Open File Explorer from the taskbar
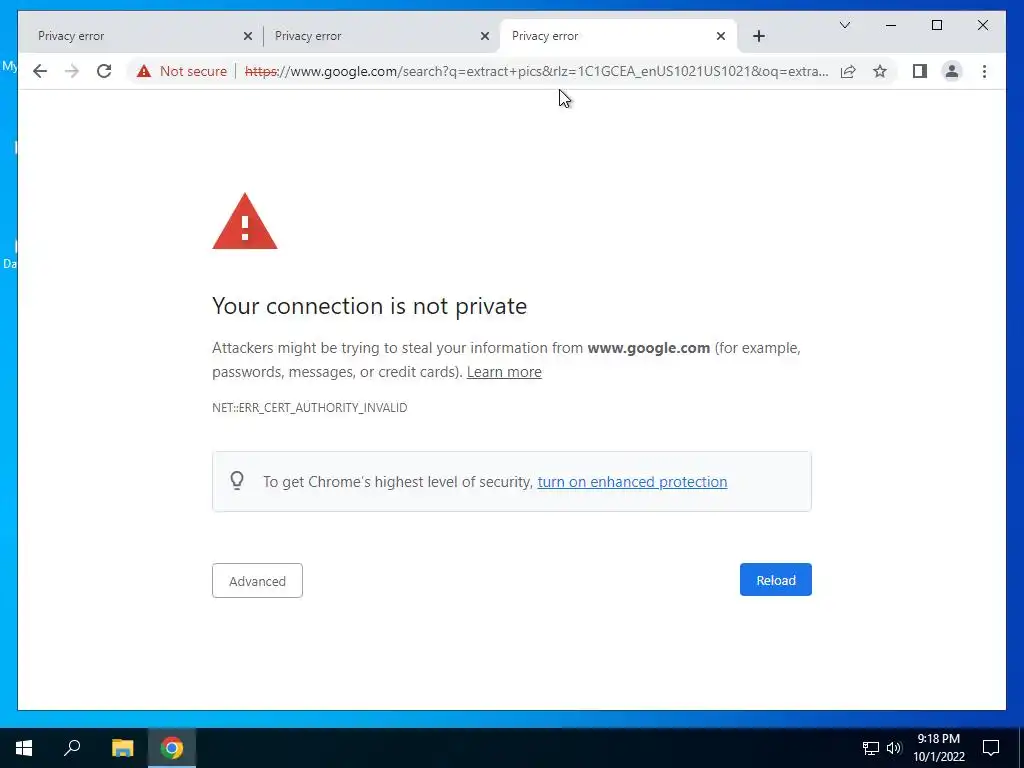This screenshot has height=768, width=1024. point(122,748)
